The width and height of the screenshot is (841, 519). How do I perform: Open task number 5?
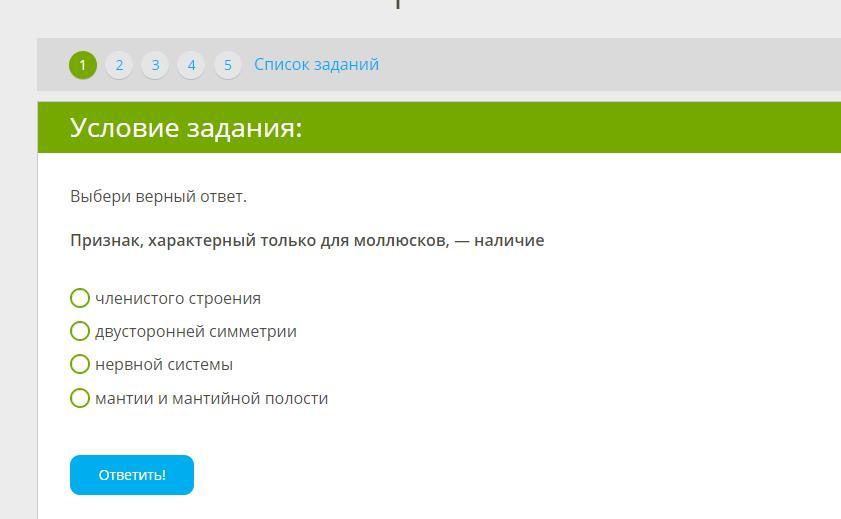227,65
